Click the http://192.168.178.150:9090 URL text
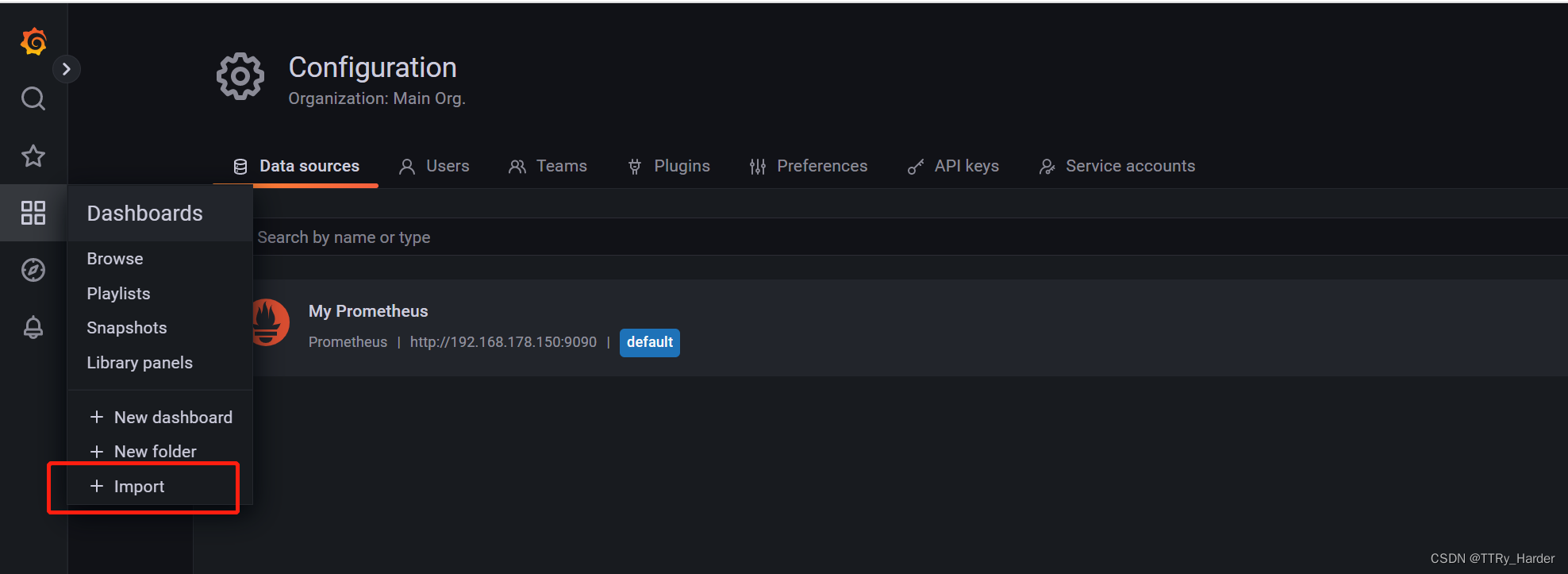Viewport: 1568px width, 574px height. pyautogui.click(x=503, y=342)
